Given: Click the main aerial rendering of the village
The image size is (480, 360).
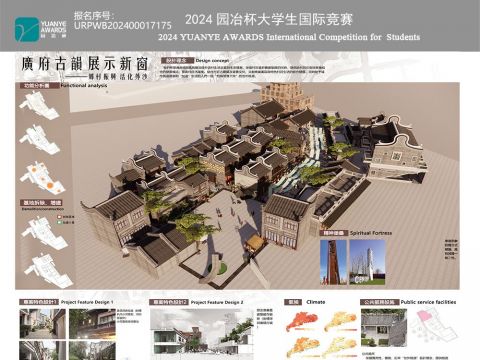Looking at the screenshot, I should point(237,186).
